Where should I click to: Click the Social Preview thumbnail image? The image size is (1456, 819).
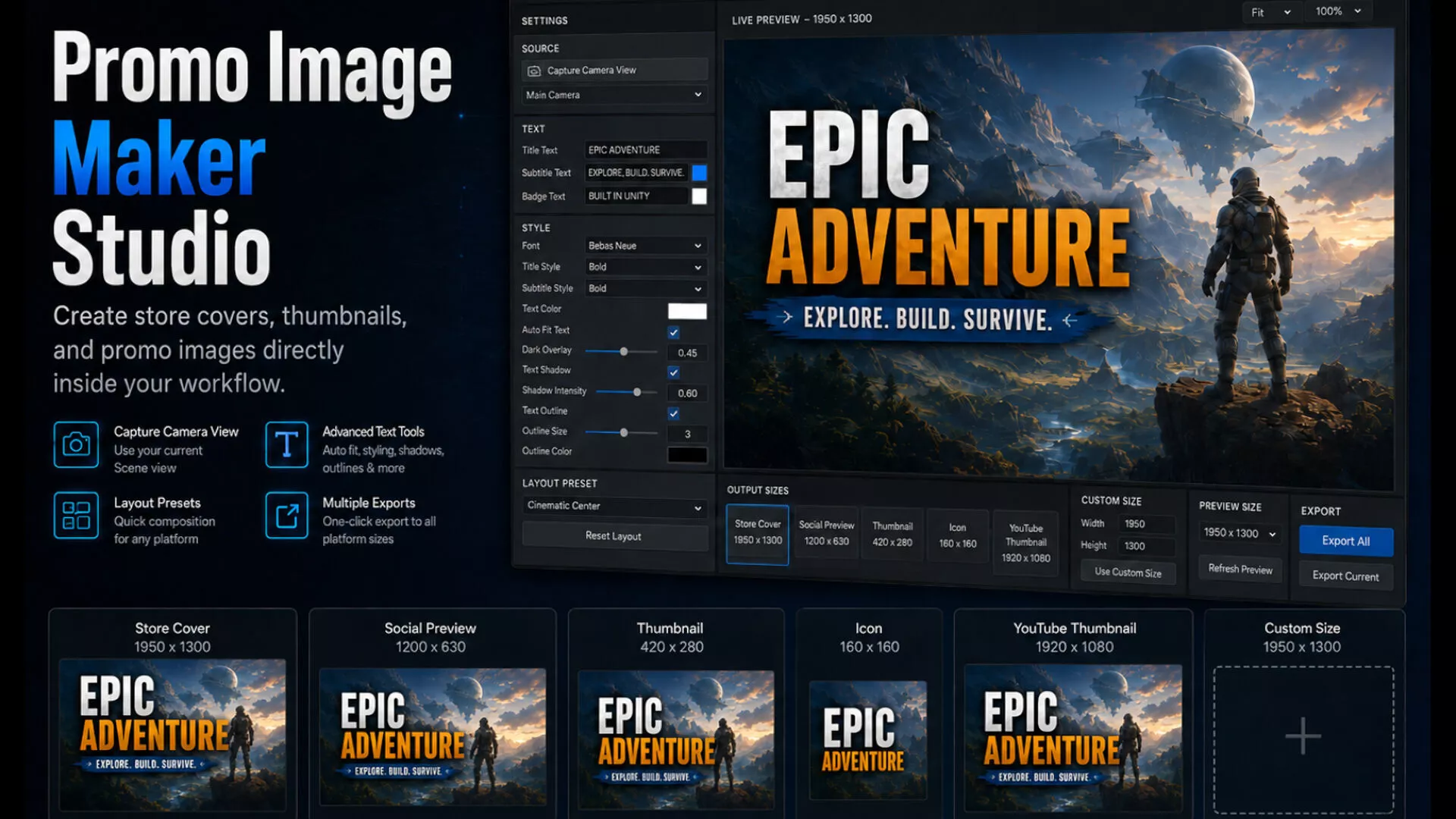[x=432, y=736]
